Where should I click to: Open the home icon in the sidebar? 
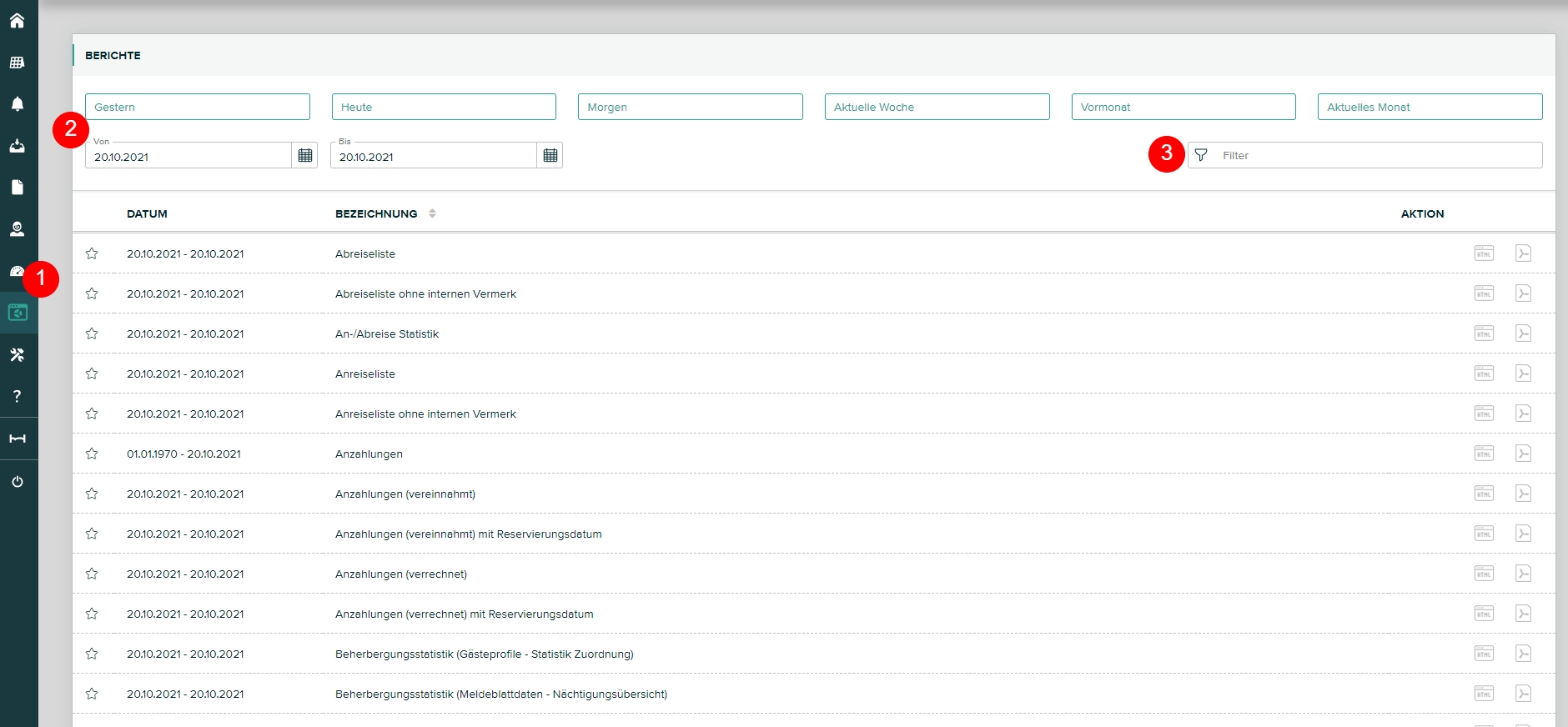click(x=17, y=21)
